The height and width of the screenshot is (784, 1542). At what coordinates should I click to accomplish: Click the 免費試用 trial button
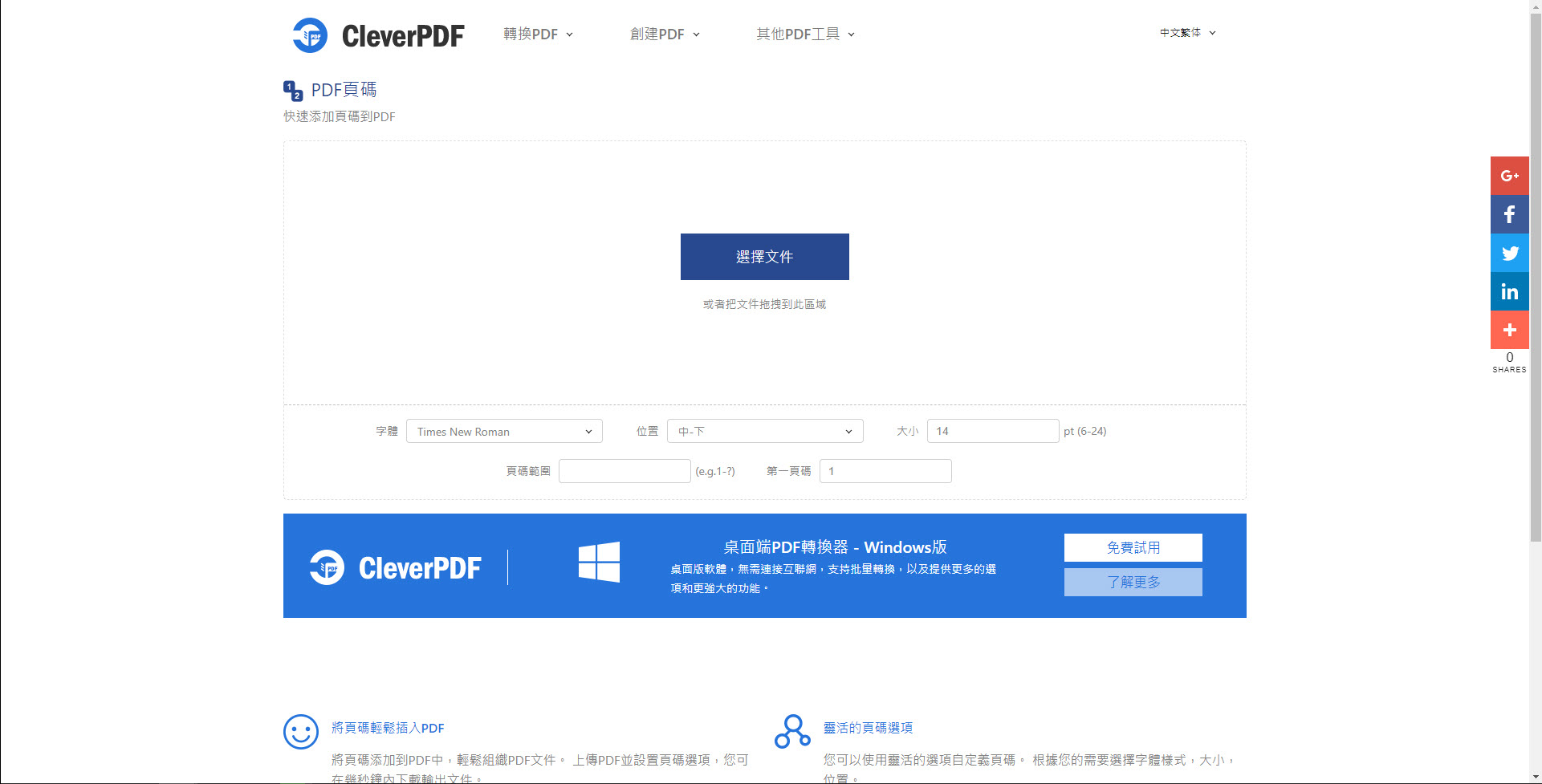coord(1133,547)
